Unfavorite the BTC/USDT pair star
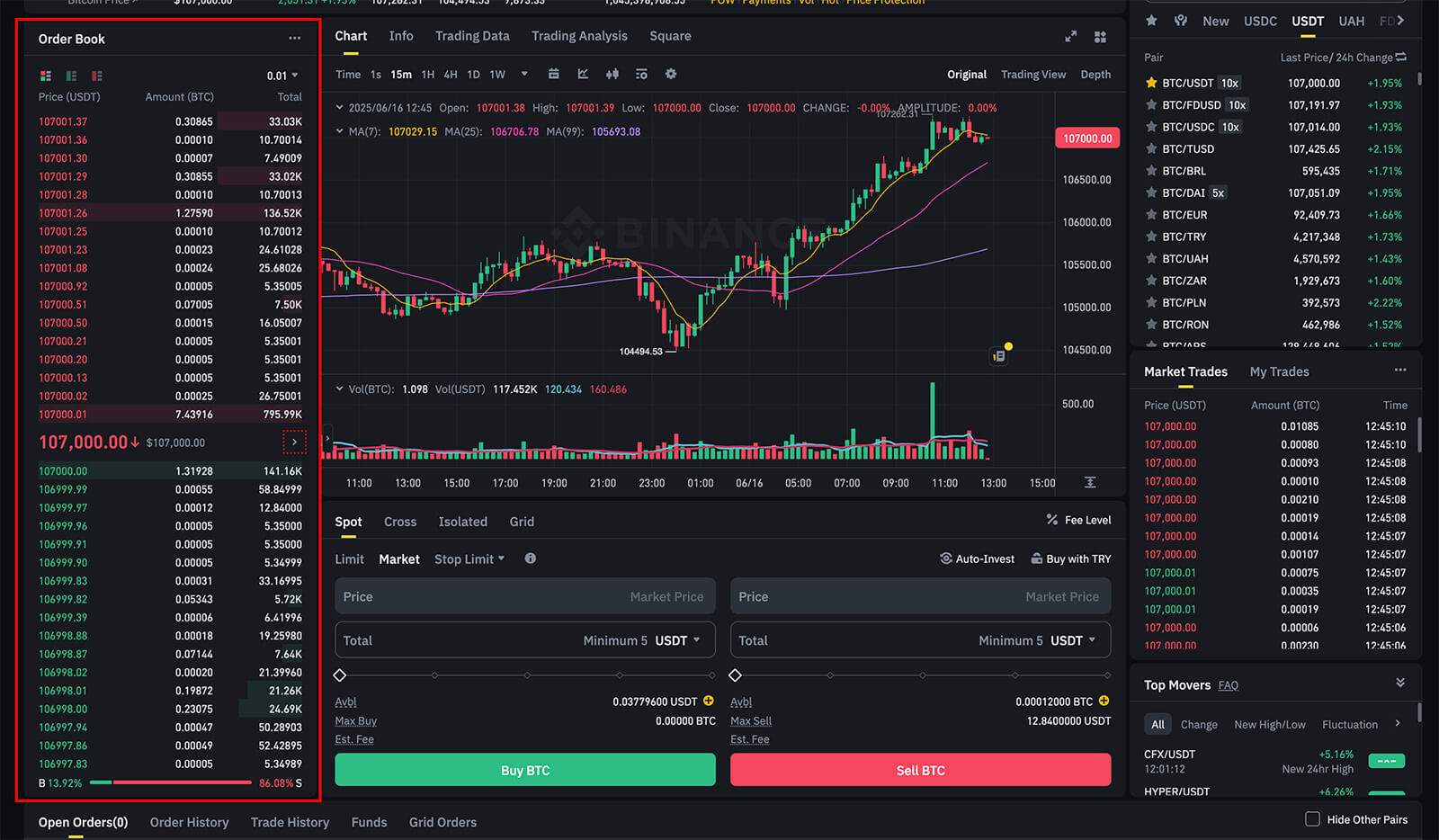1439x840 pixels. coord(1151,83)
